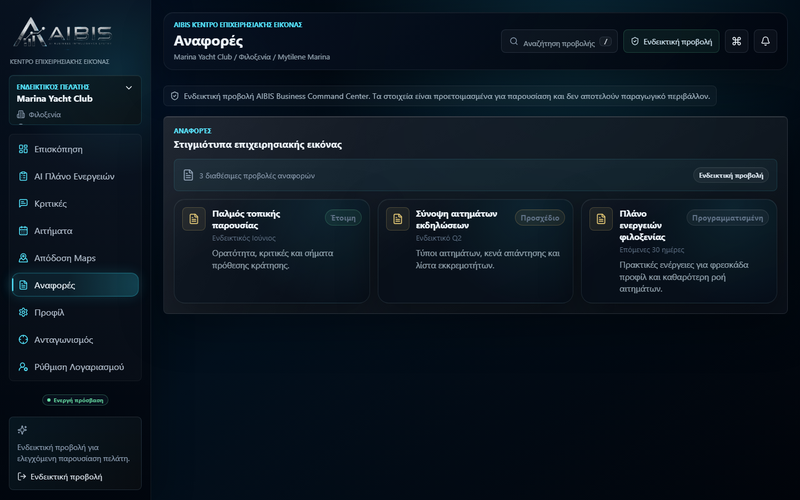Click the Αναφορές document icon in sidebar
800x500 pixels.
coord(23,285)
